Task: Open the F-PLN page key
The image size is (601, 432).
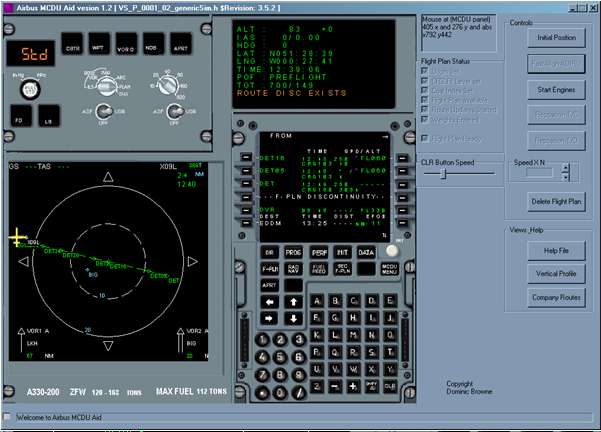Action: (270, 269)
